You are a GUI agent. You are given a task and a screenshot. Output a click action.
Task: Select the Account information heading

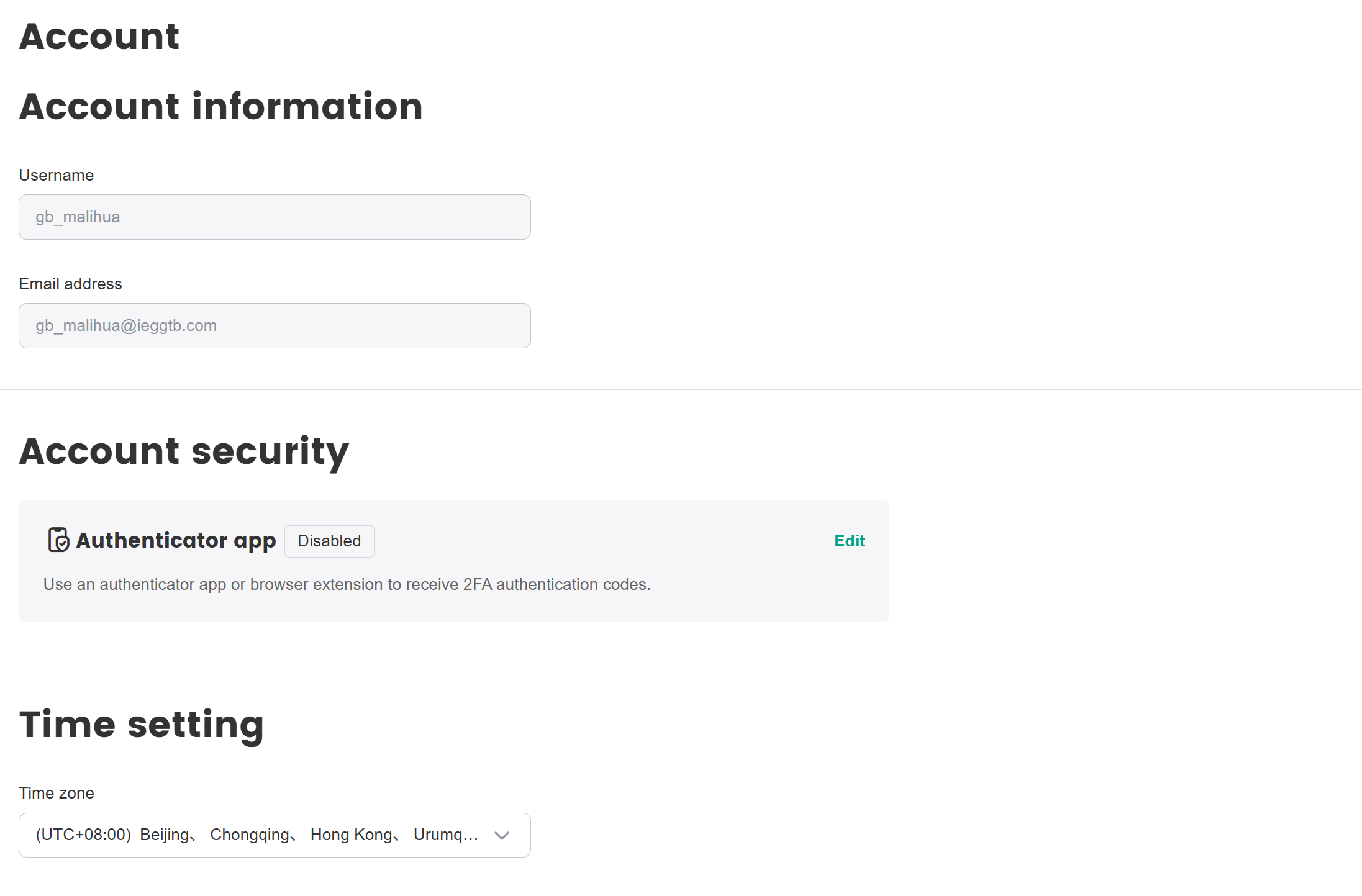[x=221, y=106]
